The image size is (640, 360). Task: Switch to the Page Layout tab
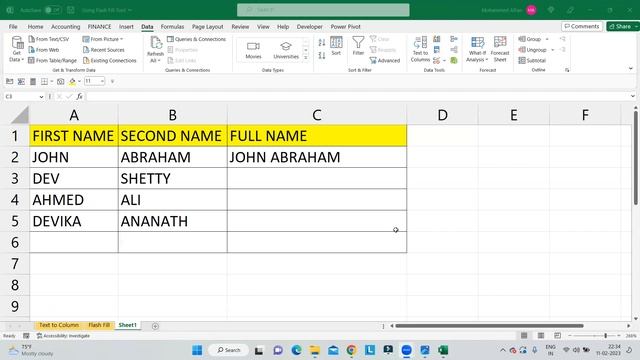(207, 27)
